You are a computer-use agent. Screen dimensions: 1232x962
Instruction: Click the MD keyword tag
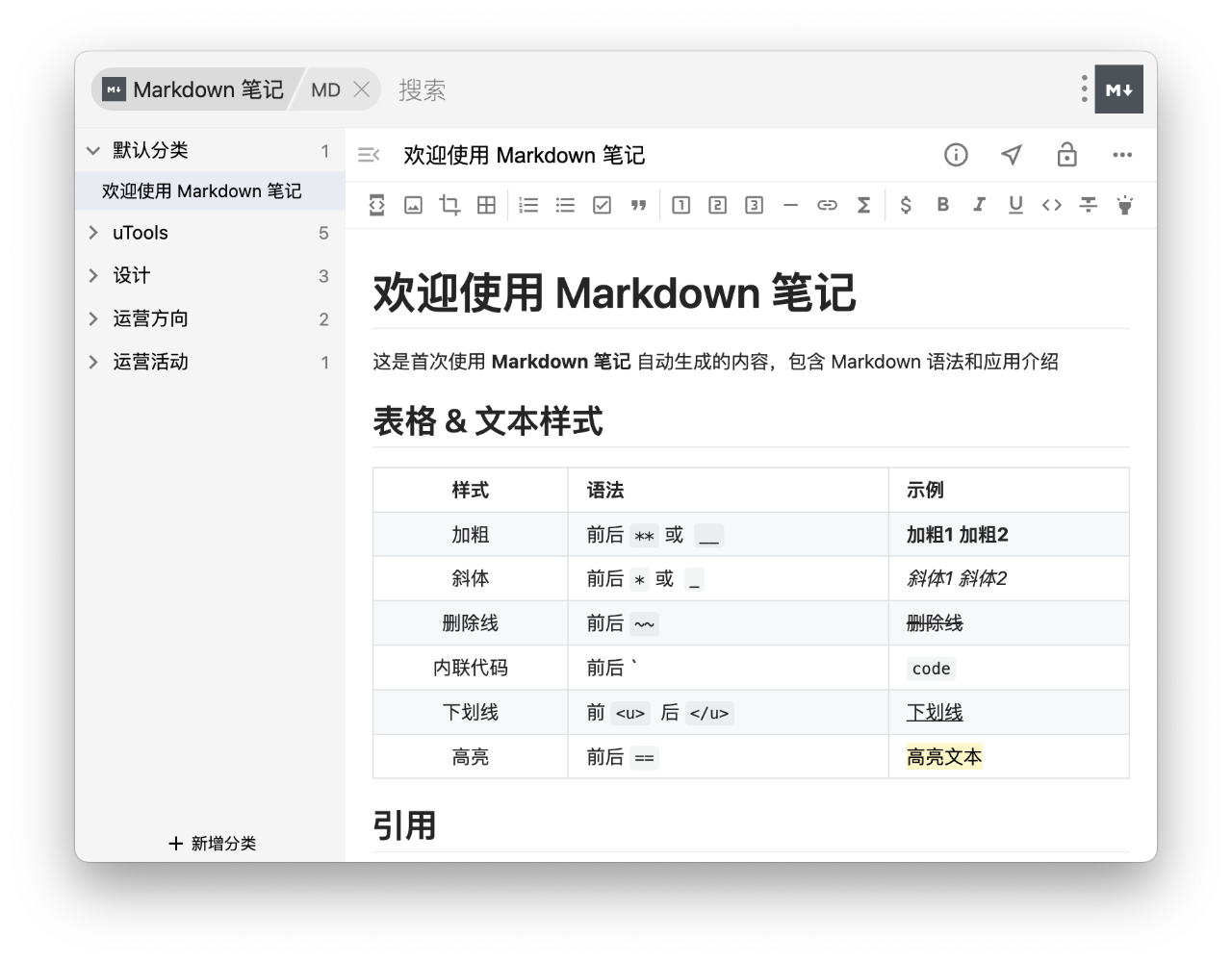326,89
